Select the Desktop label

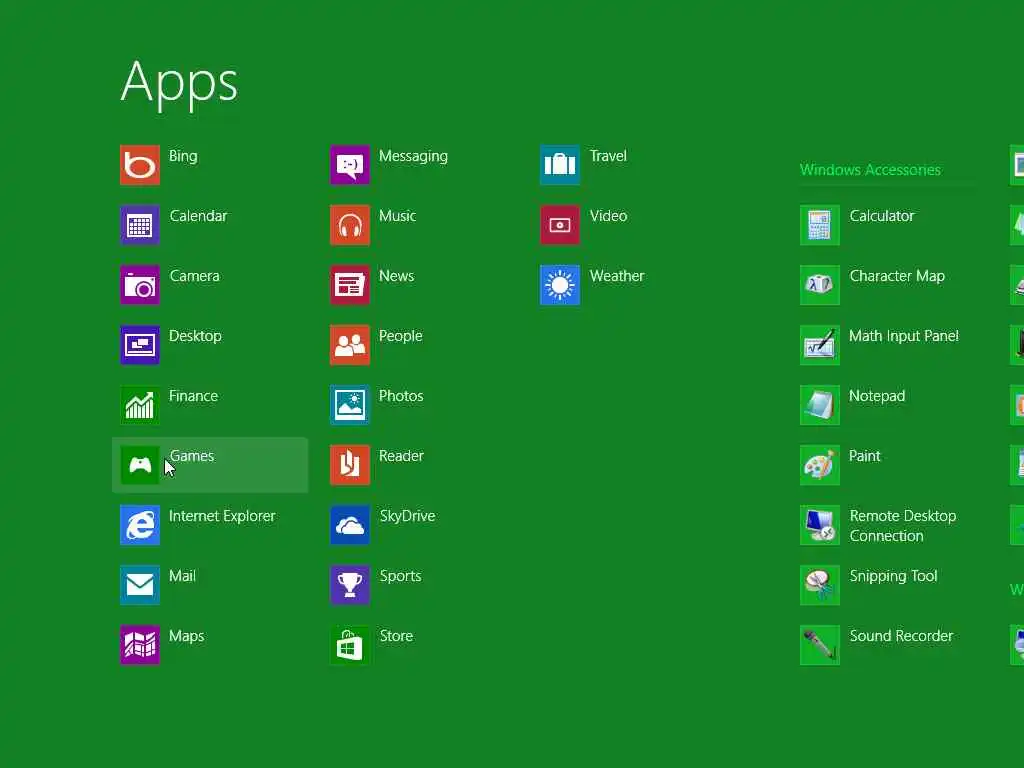tap(195, 336)
